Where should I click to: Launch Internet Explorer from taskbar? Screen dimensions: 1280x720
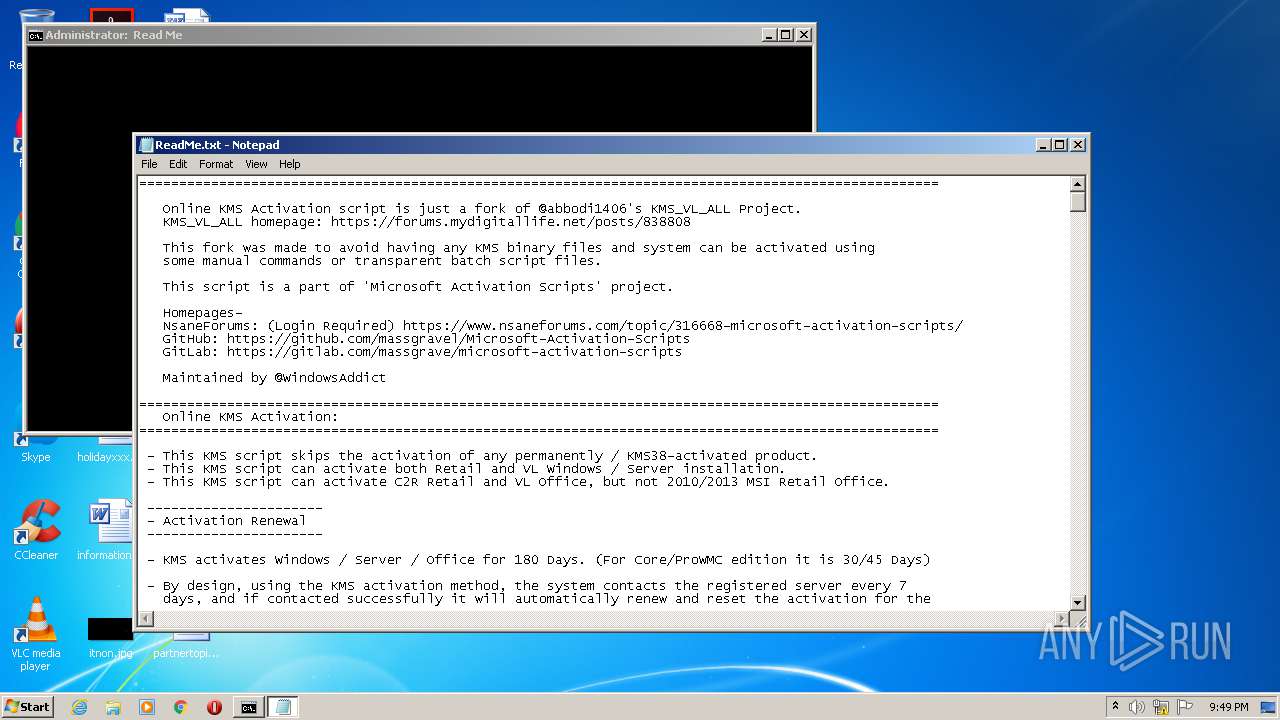click(x=79, y=707)
